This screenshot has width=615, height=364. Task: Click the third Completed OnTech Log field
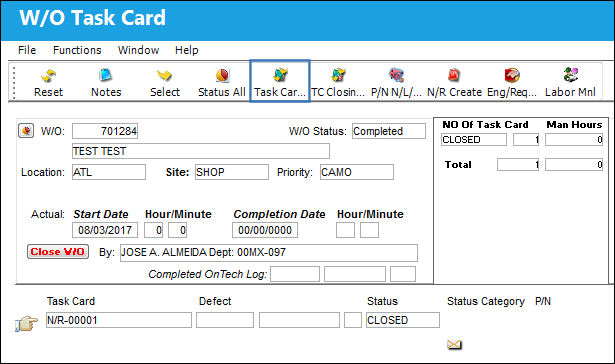coord(403,274)
